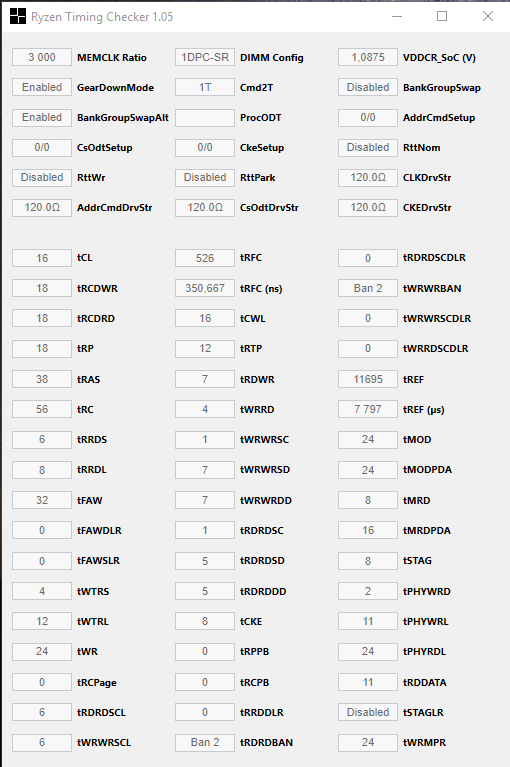Click the tRDRDBAN Ban 2 field

tap(205, 743)
